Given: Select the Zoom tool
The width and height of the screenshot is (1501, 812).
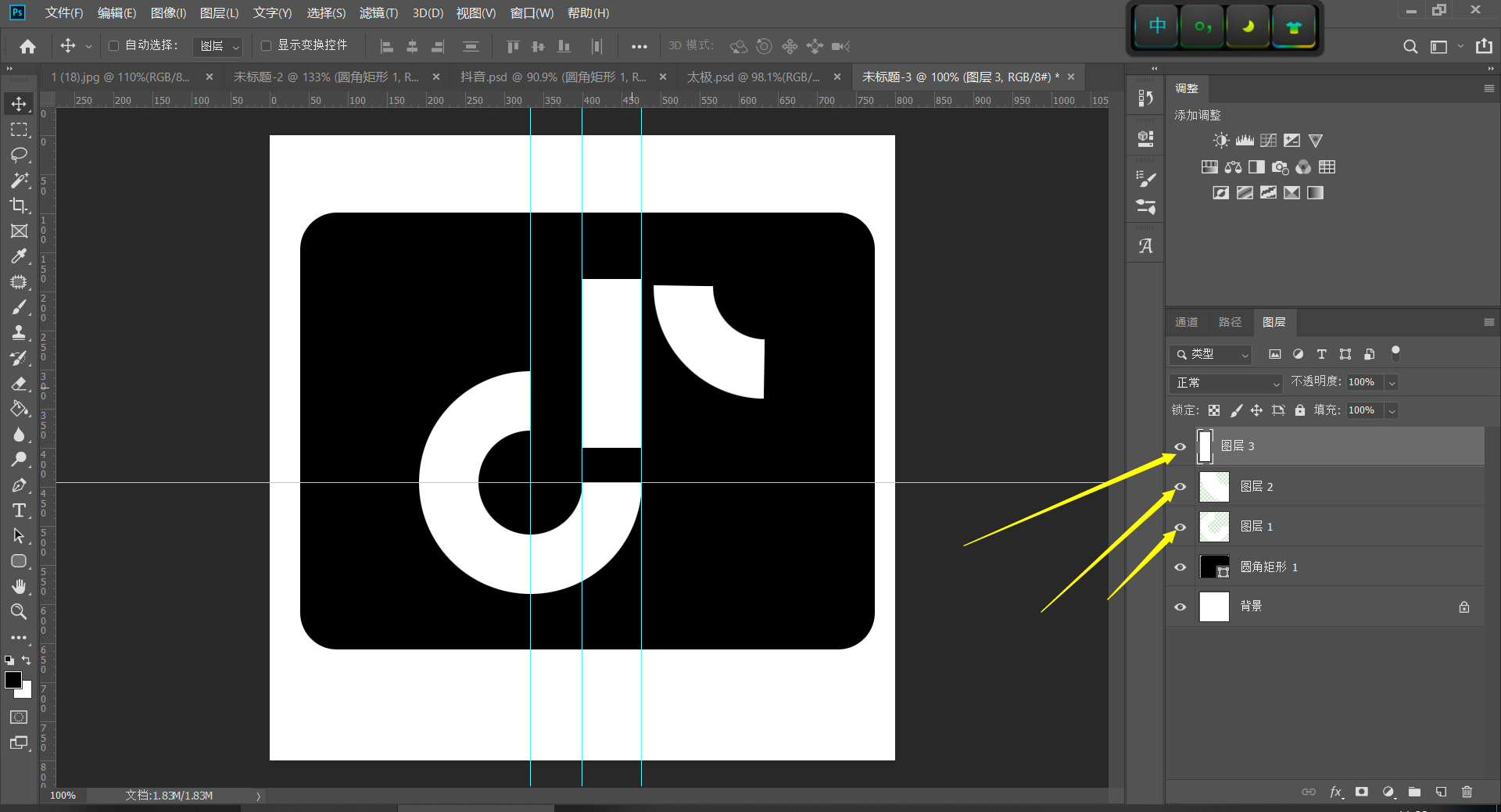Looking at the screenshot, I should point(19,611).
